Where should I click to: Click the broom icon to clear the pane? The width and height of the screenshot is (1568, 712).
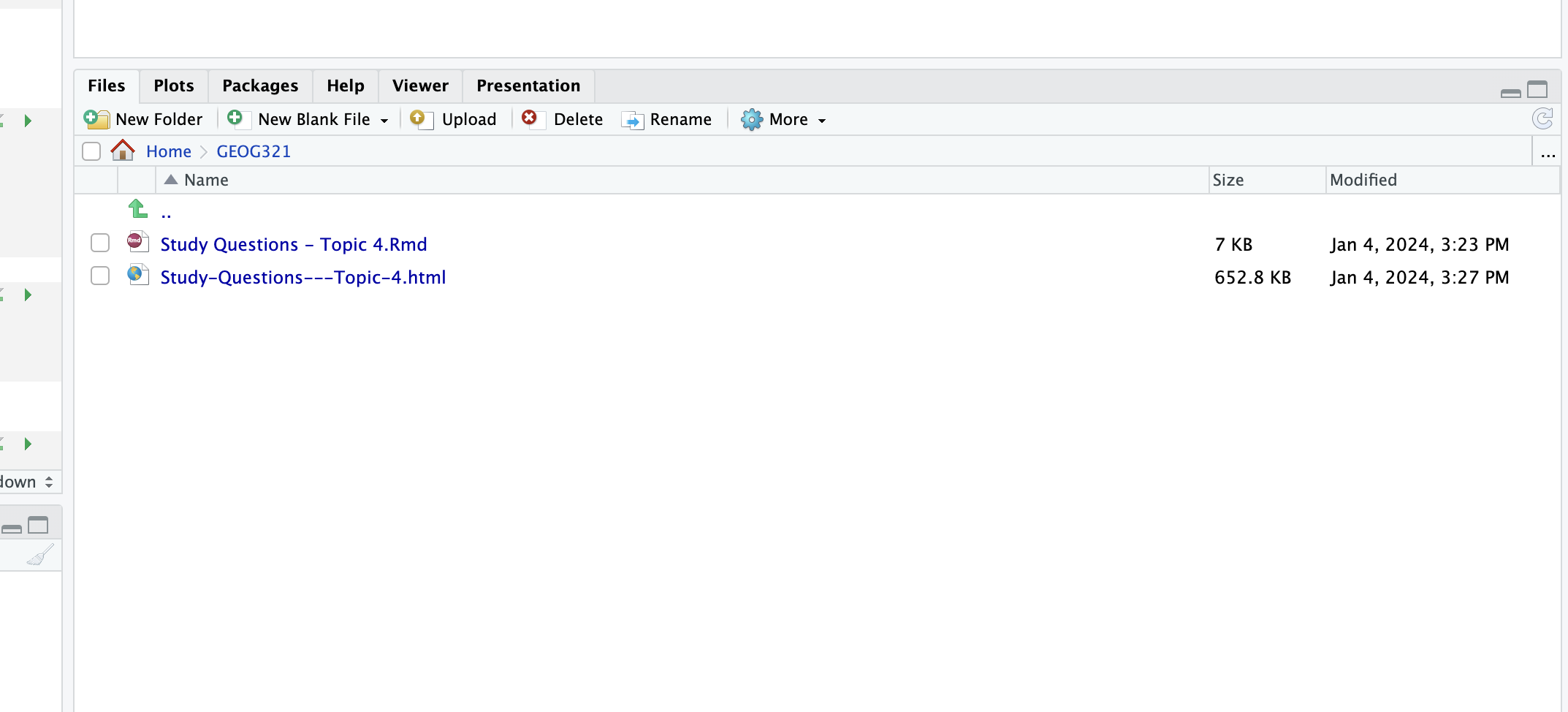pyautogui.click(x=42, y=555)
